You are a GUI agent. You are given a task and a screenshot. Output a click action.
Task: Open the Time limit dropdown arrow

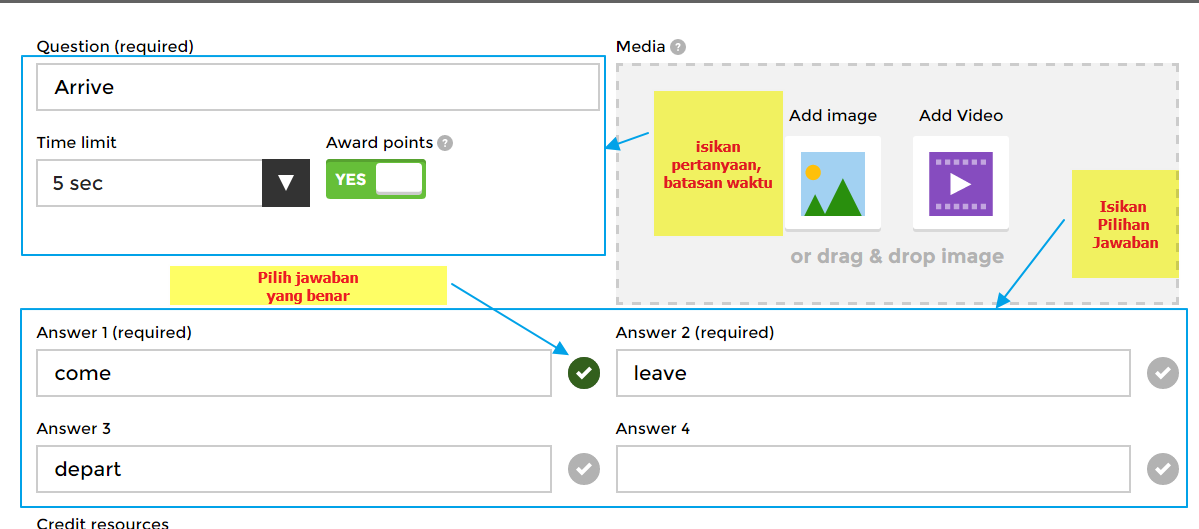(x=286, y=183)
